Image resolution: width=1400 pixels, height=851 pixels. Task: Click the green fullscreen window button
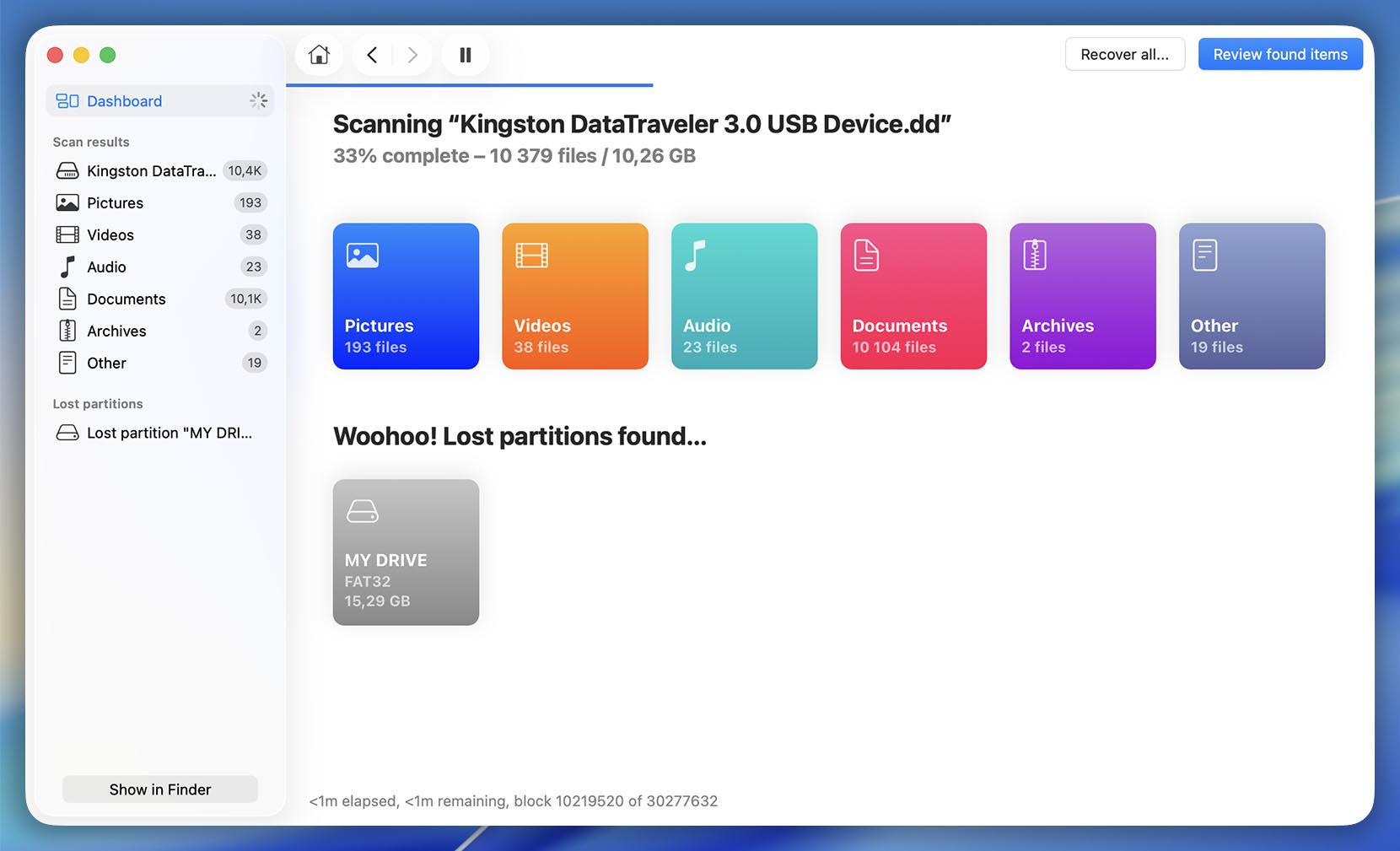(x=108, y=55)
